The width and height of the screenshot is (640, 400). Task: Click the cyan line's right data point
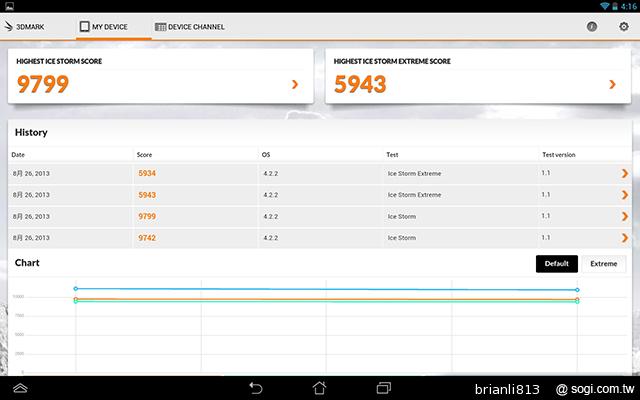click(x=577, y=302)
